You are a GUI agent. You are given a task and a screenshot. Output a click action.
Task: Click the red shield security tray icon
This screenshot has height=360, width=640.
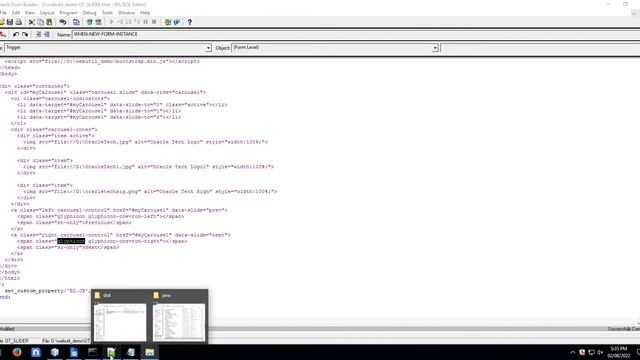click(x=582, y=352)
